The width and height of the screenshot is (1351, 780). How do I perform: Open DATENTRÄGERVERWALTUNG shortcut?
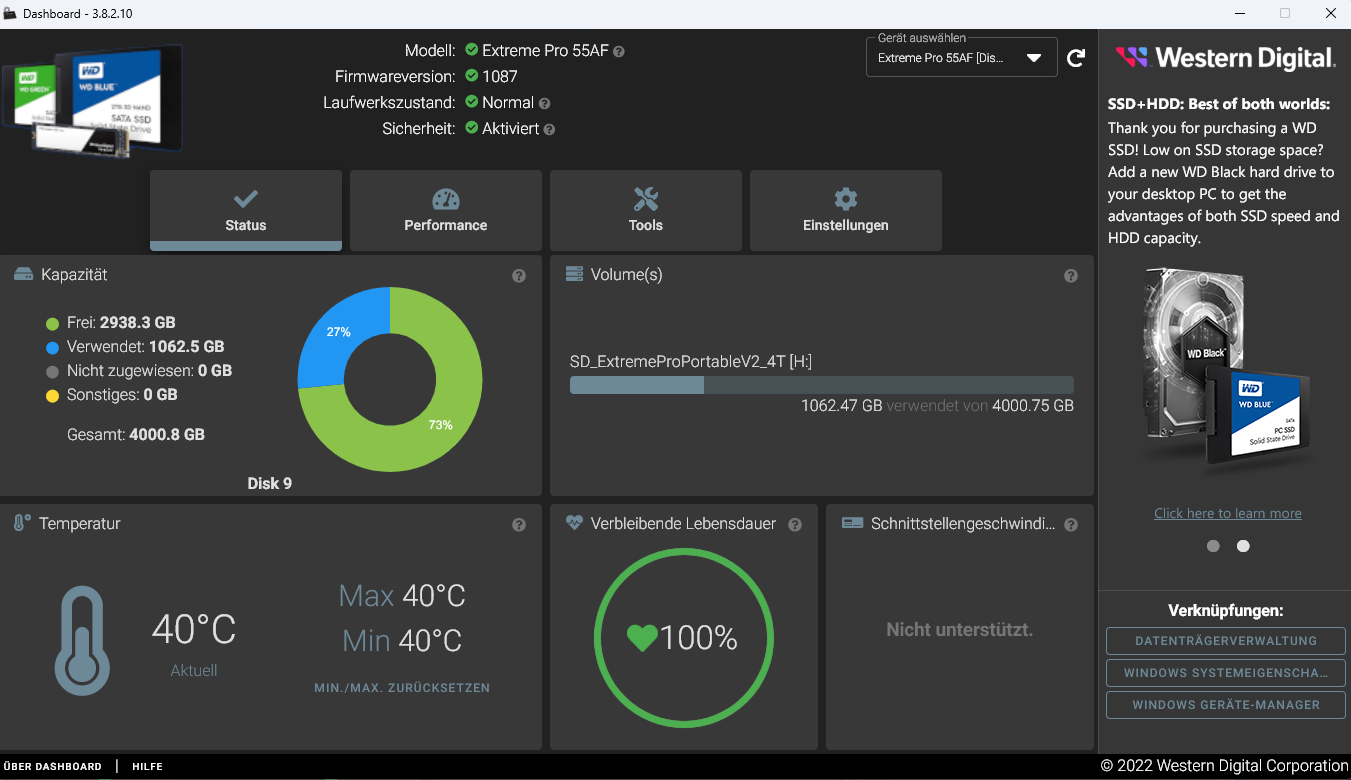1226,641
